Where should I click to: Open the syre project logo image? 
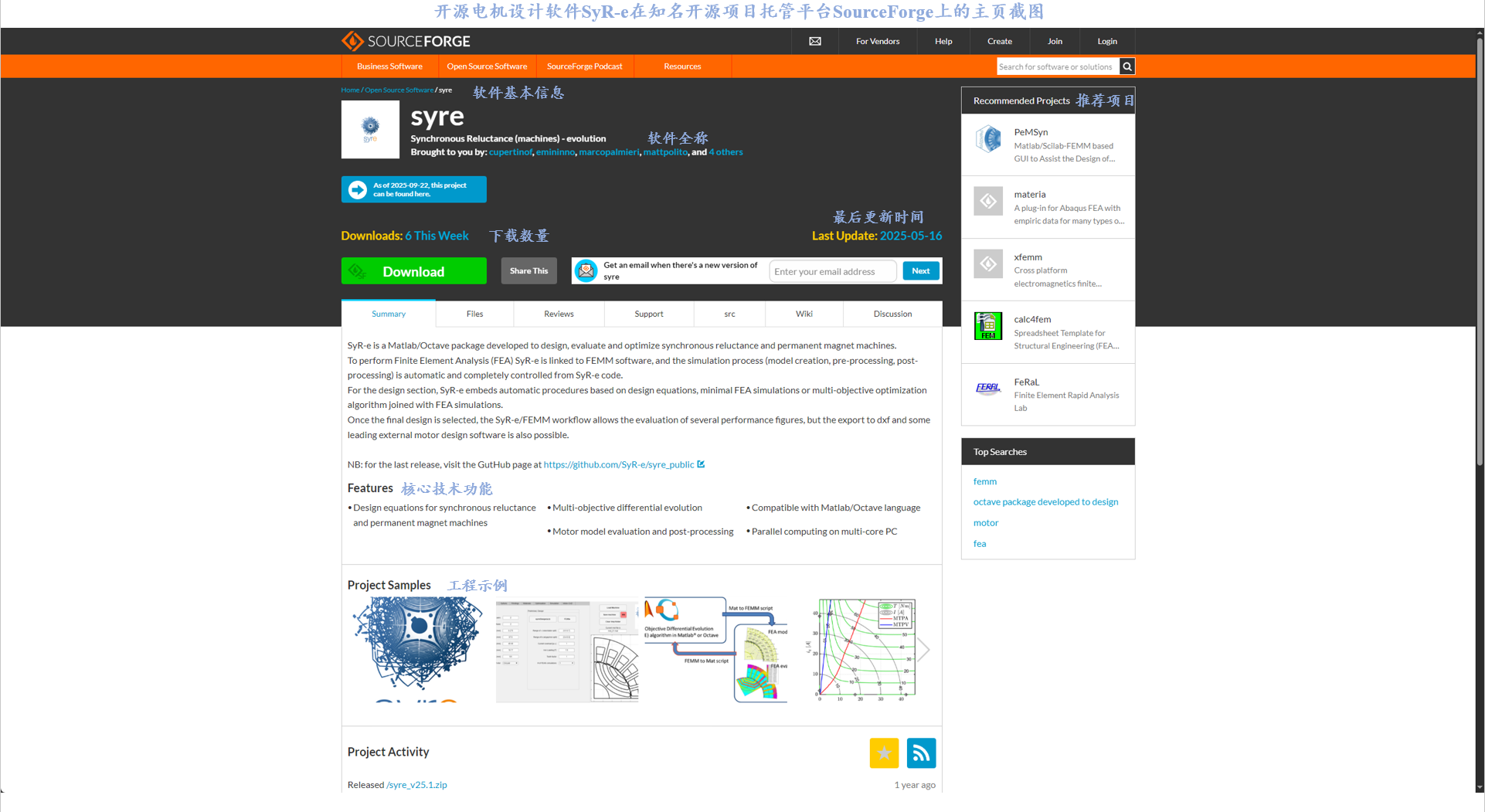[x=370, y=129]
